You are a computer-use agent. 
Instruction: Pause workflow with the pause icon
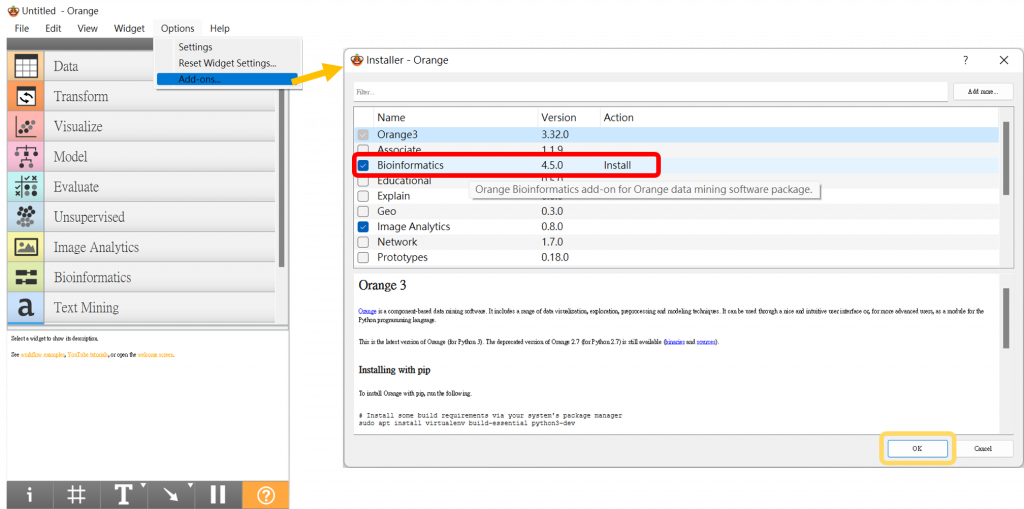(218, 495)
